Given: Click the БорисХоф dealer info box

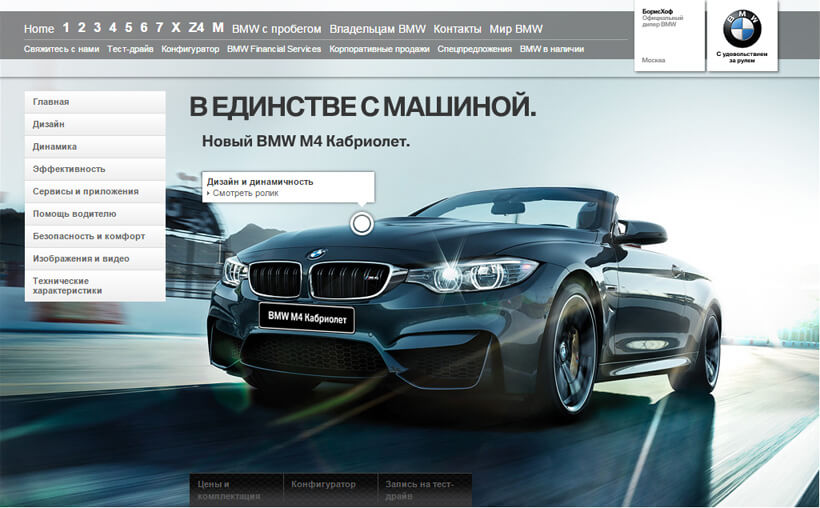Looking at the screenshot, I should tap(669, 36).
